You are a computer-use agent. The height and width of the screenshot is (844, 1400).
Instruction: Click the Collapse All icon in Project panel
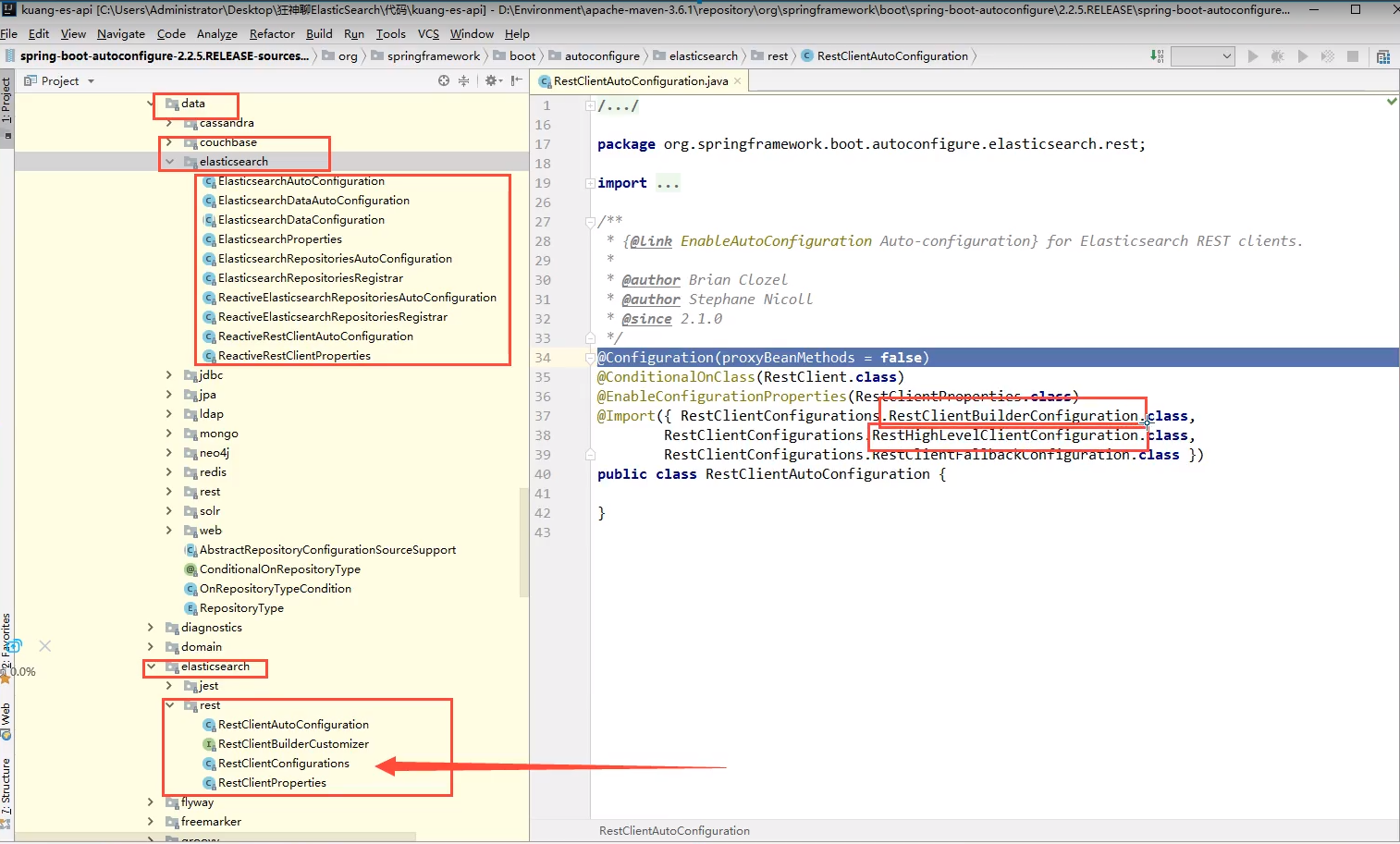tap(464, 80)
